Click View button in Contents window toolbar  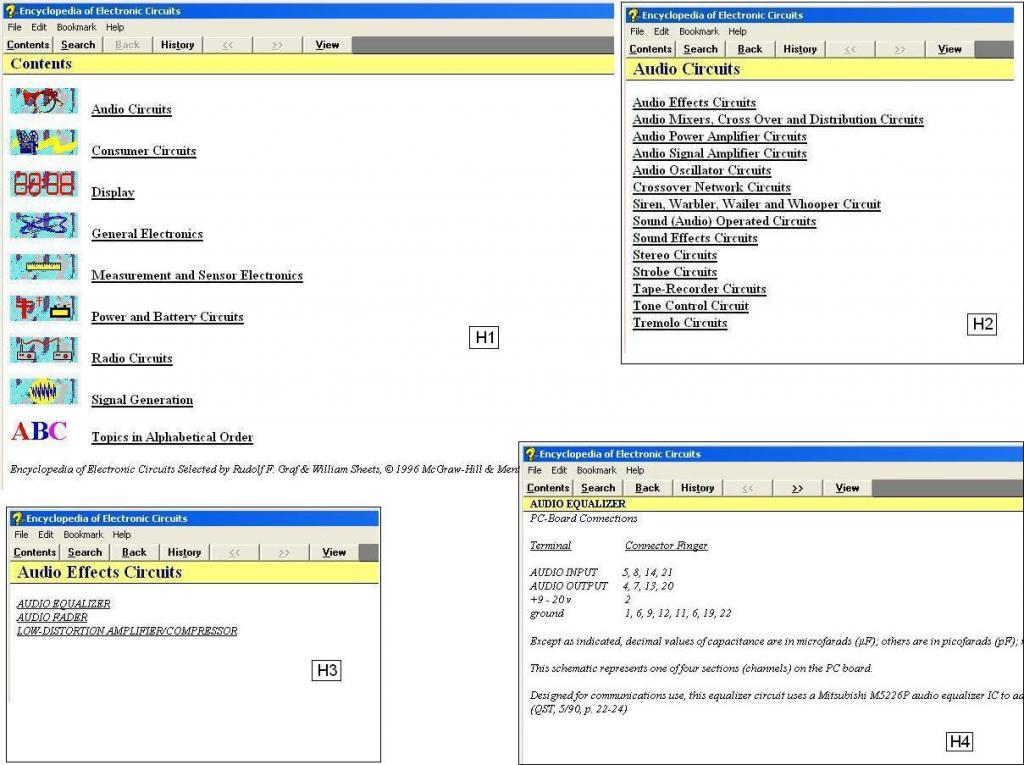[x=327, y=44]
